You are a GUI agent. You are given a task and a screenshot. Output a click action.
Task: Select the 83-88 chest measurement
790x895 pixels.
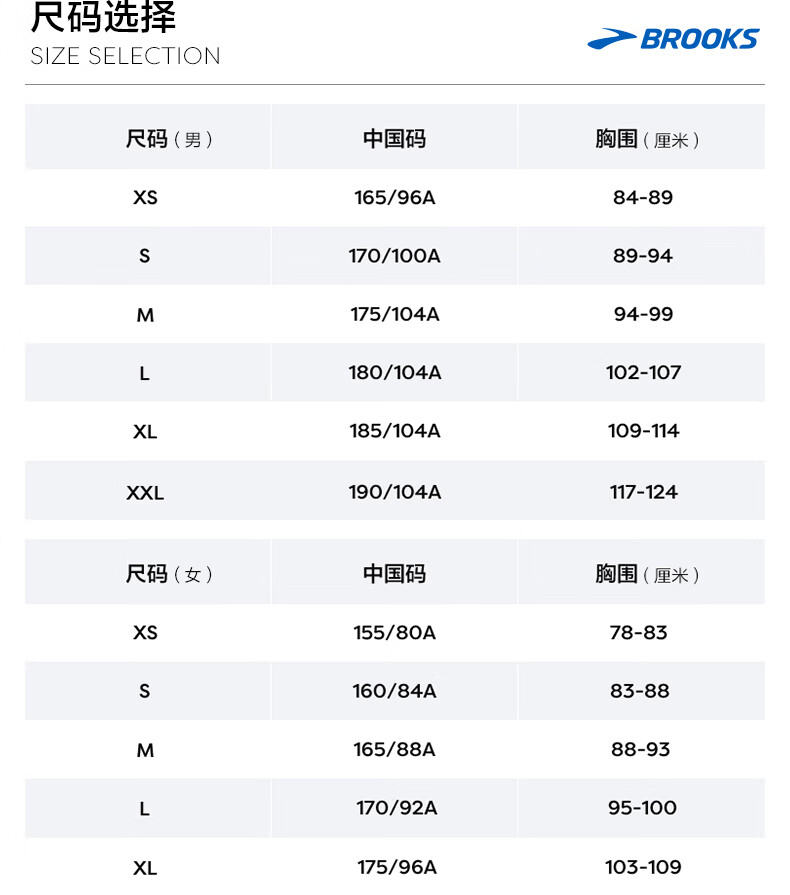[640, 691]
